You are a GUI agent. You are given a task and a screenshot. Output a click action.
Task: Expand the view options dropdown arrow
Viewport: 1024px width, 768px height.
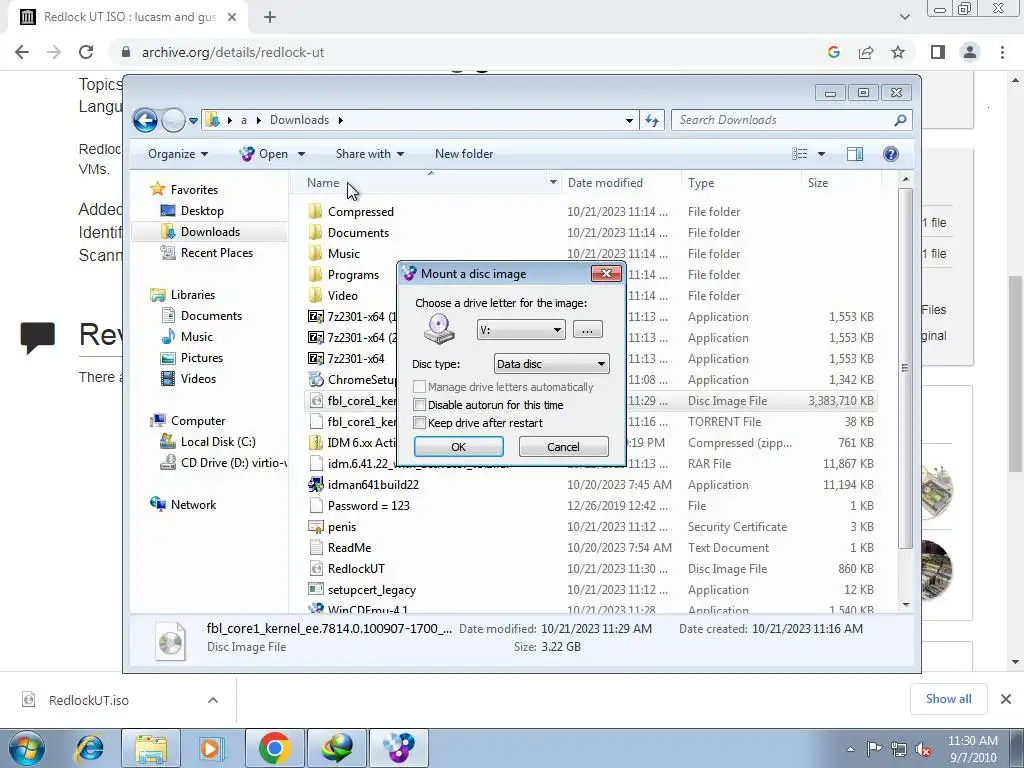point(821,154)
